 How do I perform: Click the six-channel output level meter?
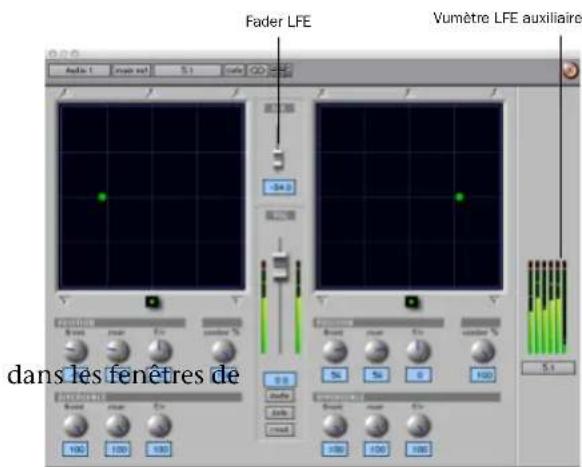coord(547,307)
